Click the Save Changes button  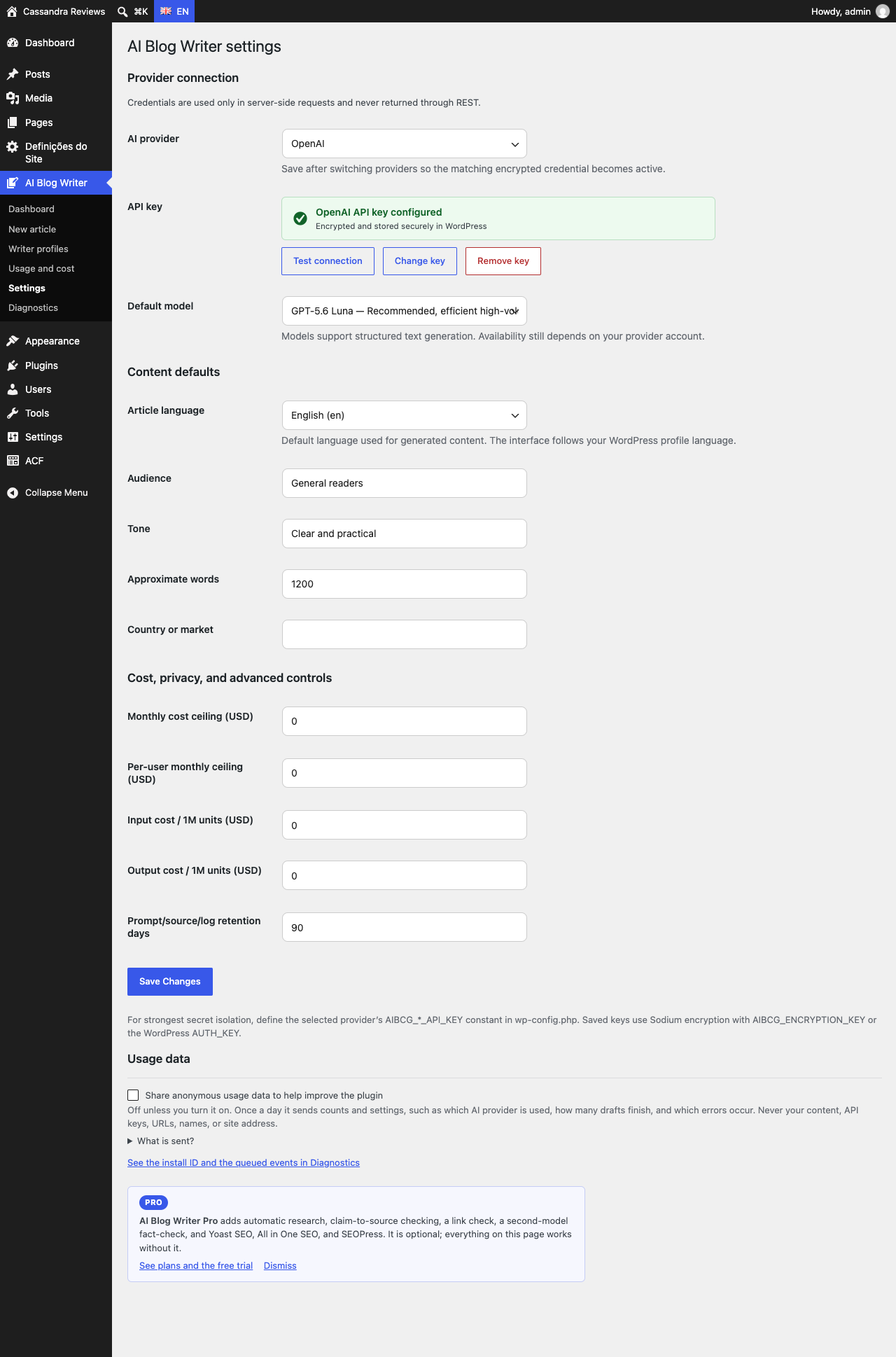click(170, 982)
